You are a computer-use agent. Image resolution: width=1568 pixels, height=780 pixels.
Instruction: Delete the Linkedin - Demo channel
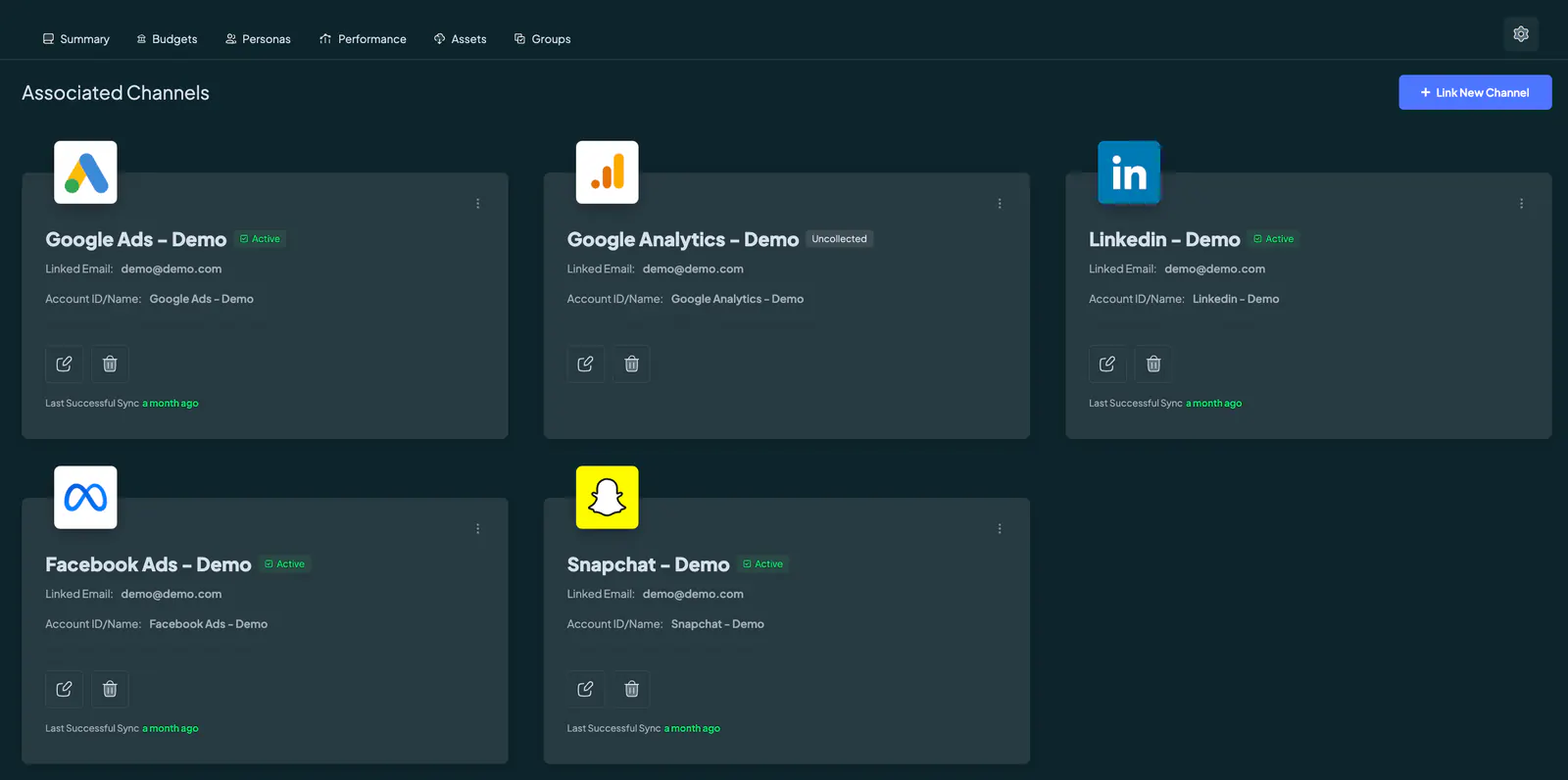click(x=1153, y=364)
